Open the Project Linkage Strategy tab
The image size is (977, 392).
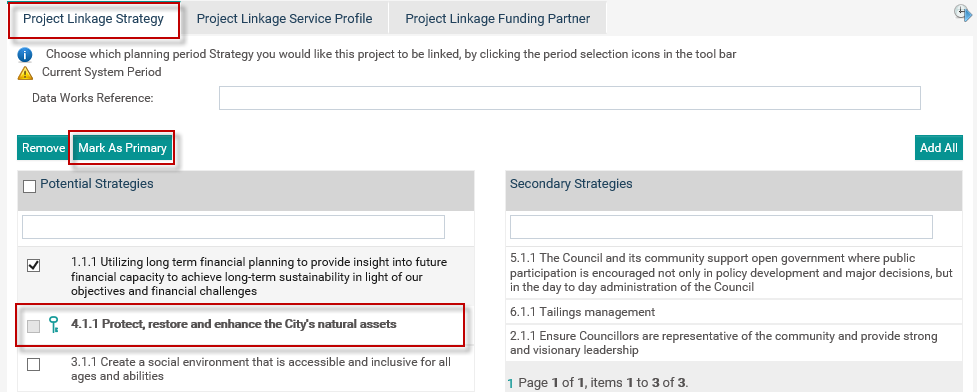tap(93, 19)
